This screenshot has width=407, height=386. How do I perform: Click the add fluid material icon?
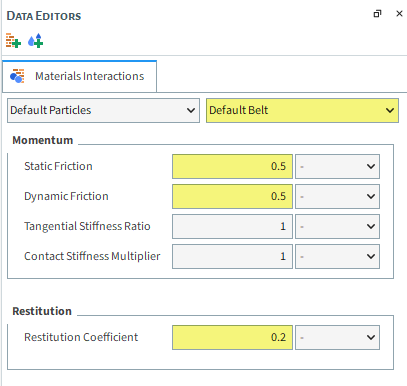tap(36, 41)
